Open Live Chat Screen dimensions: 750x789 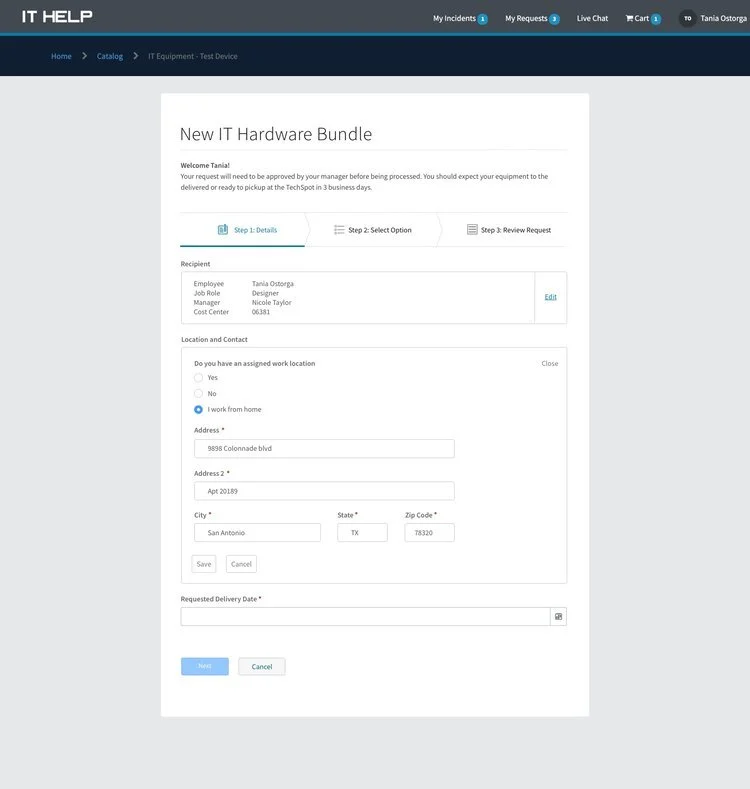[x=592, y=19]
